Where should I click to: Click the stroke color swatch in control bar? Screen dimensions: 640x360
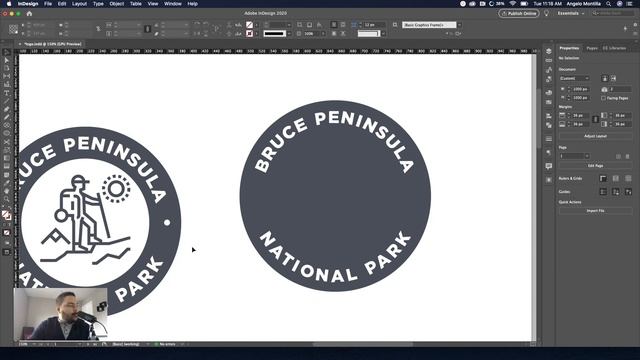coord(249,33)
